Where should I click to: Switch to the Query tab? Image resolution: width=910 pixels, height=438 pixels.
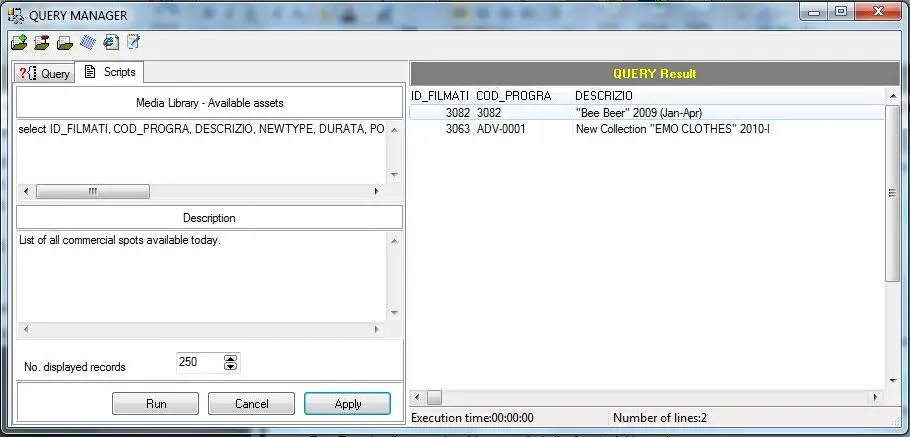coord(46,74)
